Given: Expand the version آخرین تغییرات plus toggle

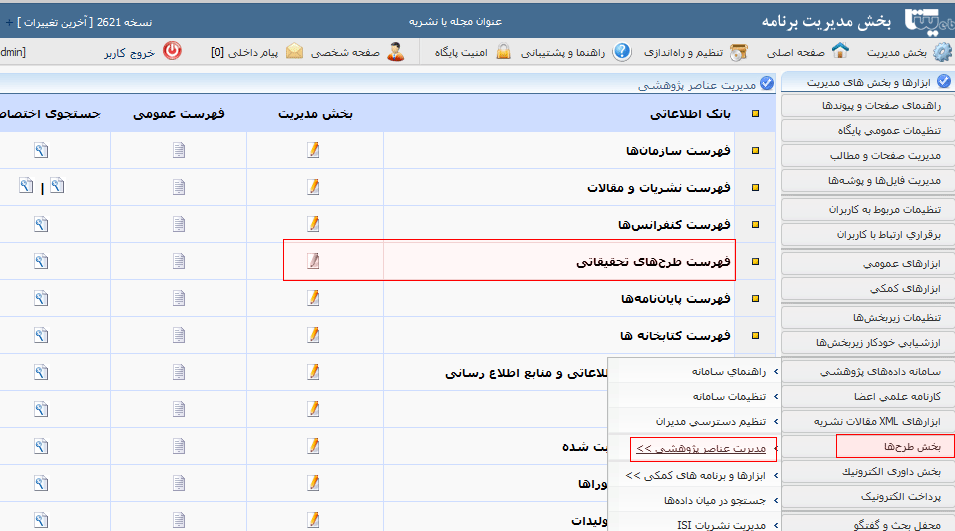Looking at the screenshot, I should point(8,21).
